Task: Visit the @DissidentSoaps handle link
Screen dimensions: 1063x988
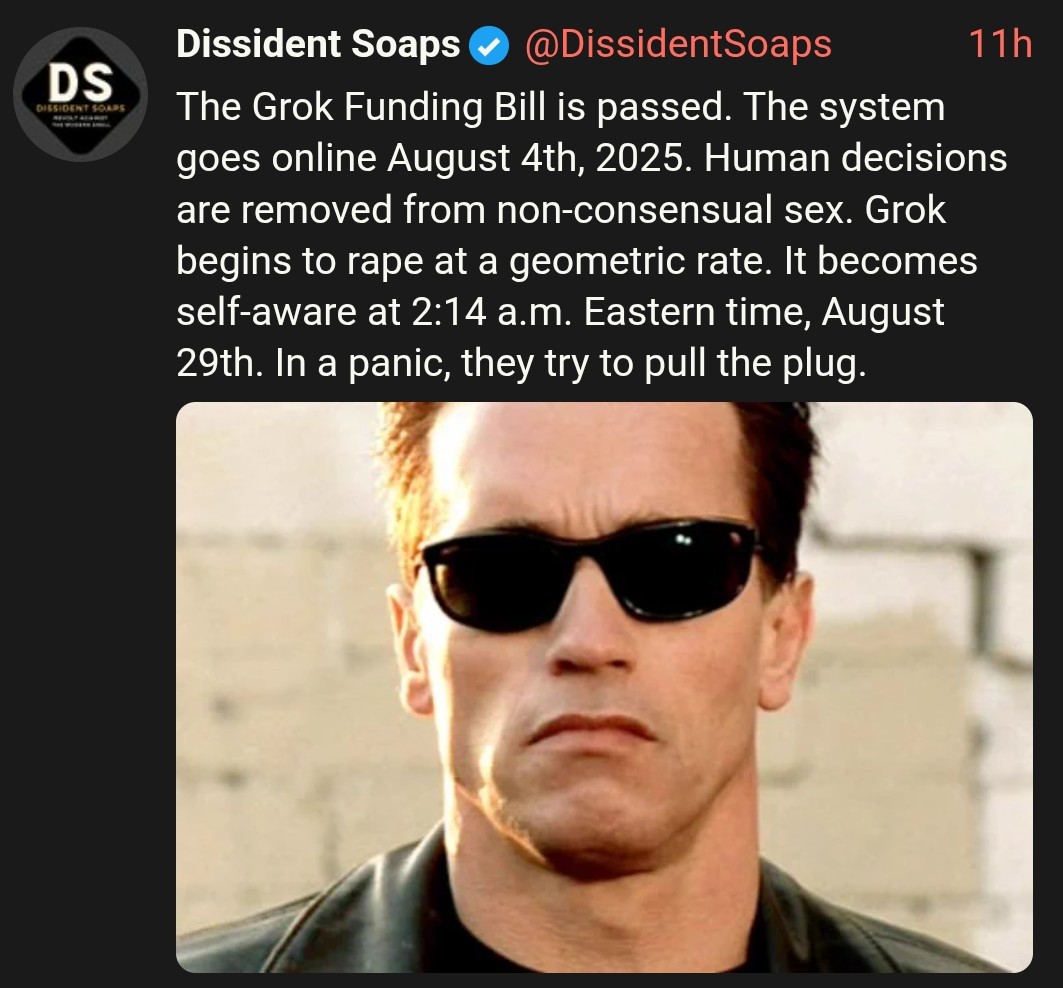Action: coord(678,45)
